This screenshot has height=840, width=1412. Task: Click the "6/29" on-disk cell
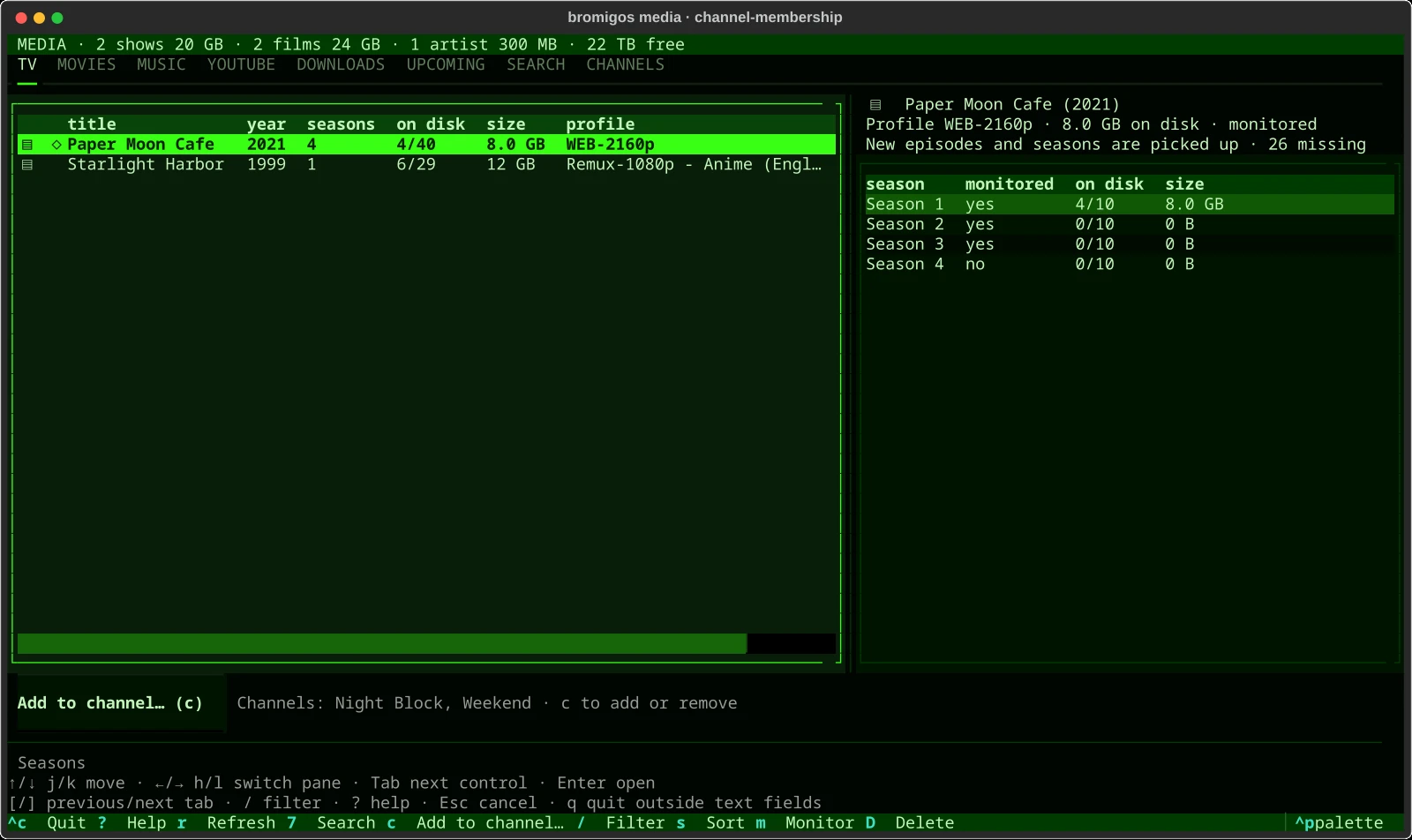(416, 165)
